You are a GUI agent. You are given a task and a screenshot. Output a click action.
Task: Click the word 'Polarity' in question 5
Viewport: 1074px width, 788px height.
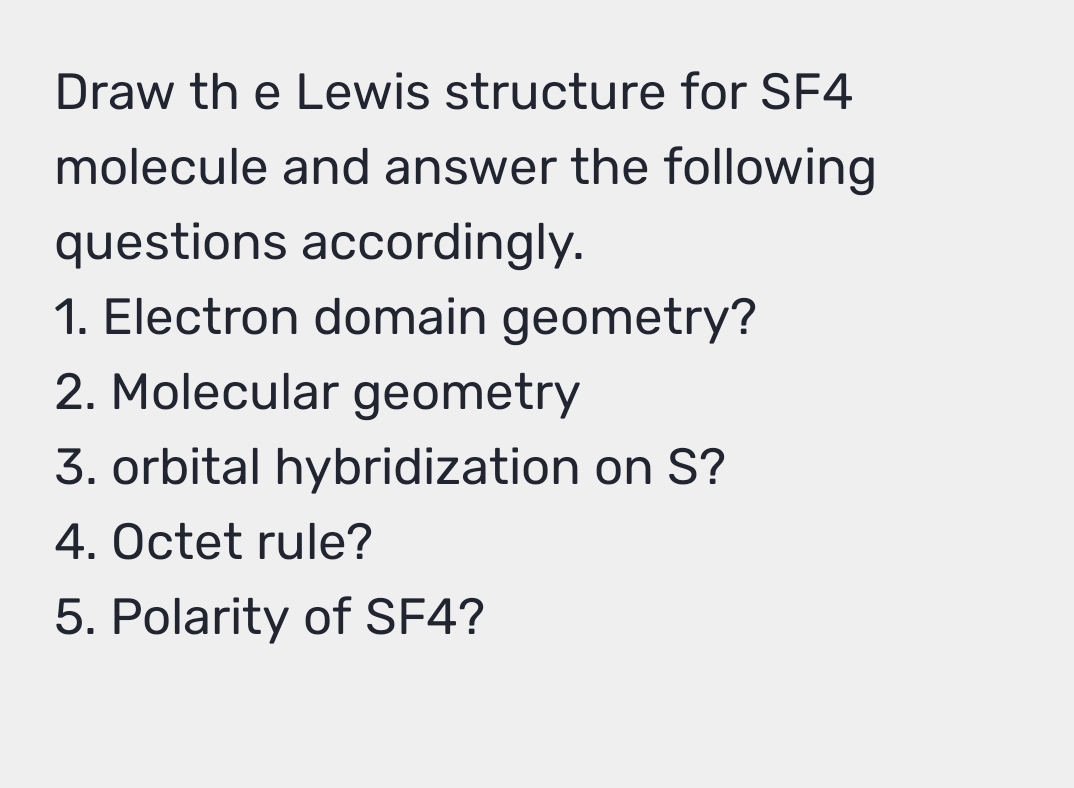coord(200,617)
